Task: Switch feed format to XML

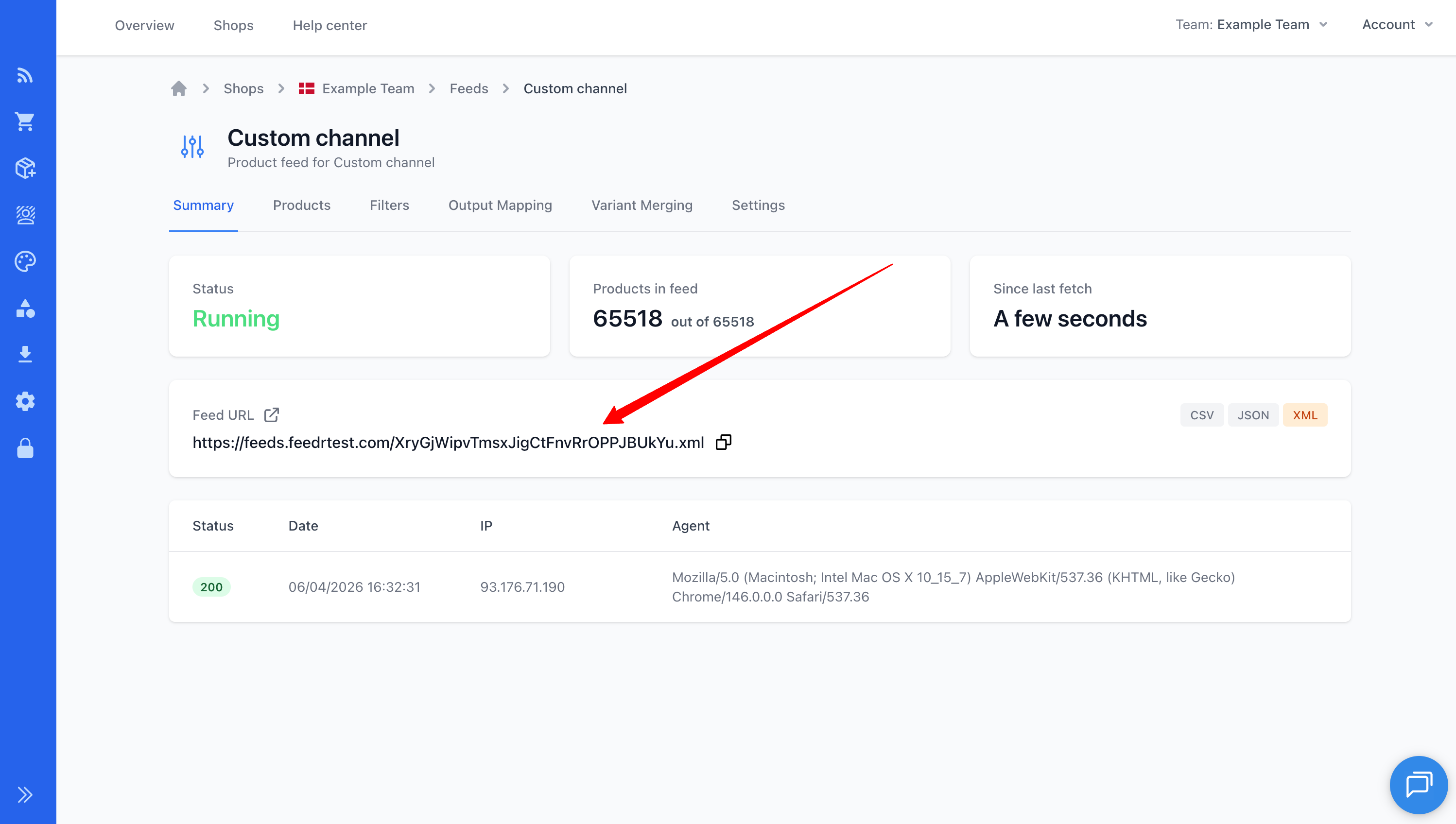Action: coord(1305,414)
